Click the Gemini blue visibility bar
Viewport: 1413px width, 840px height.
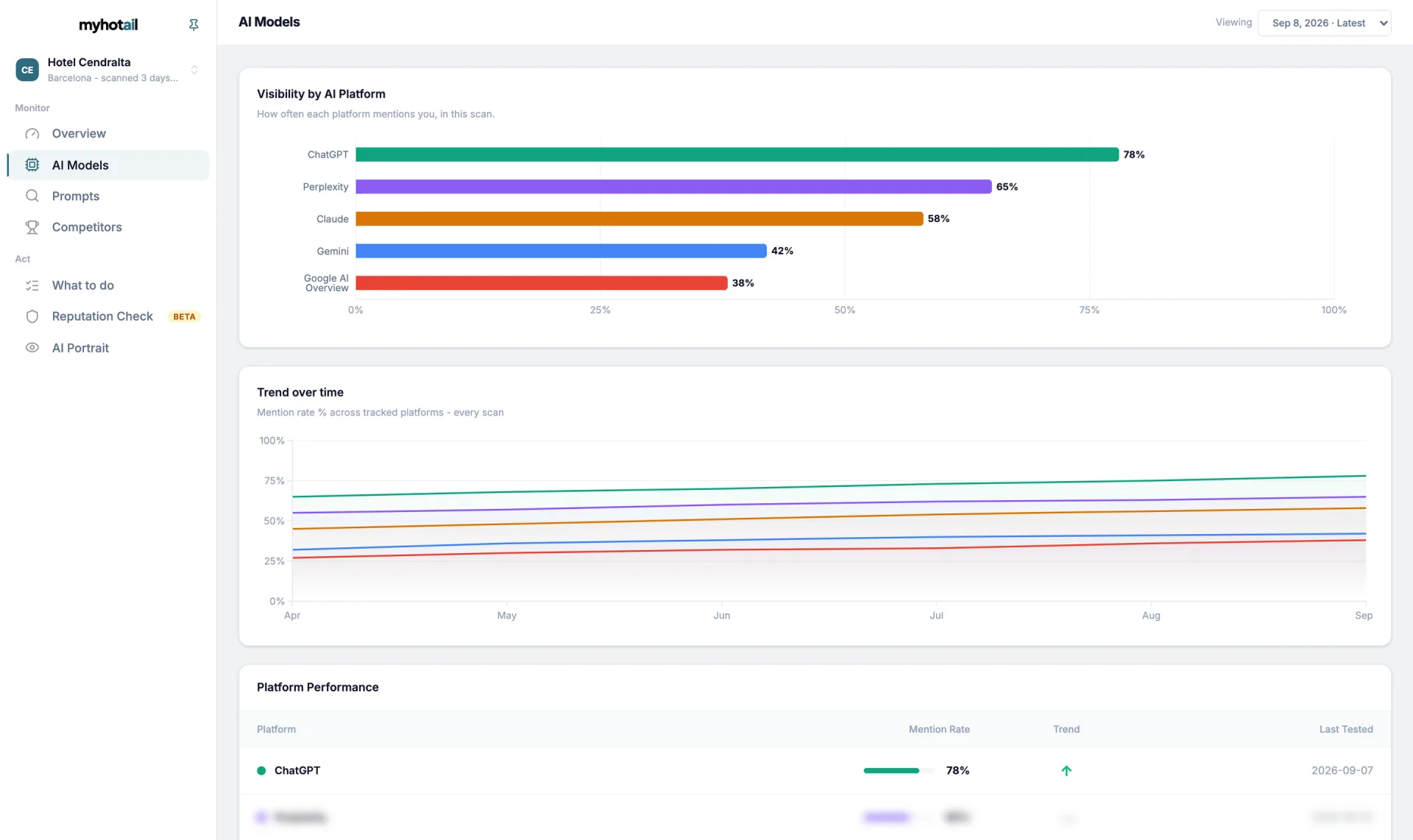click(561, 251)
